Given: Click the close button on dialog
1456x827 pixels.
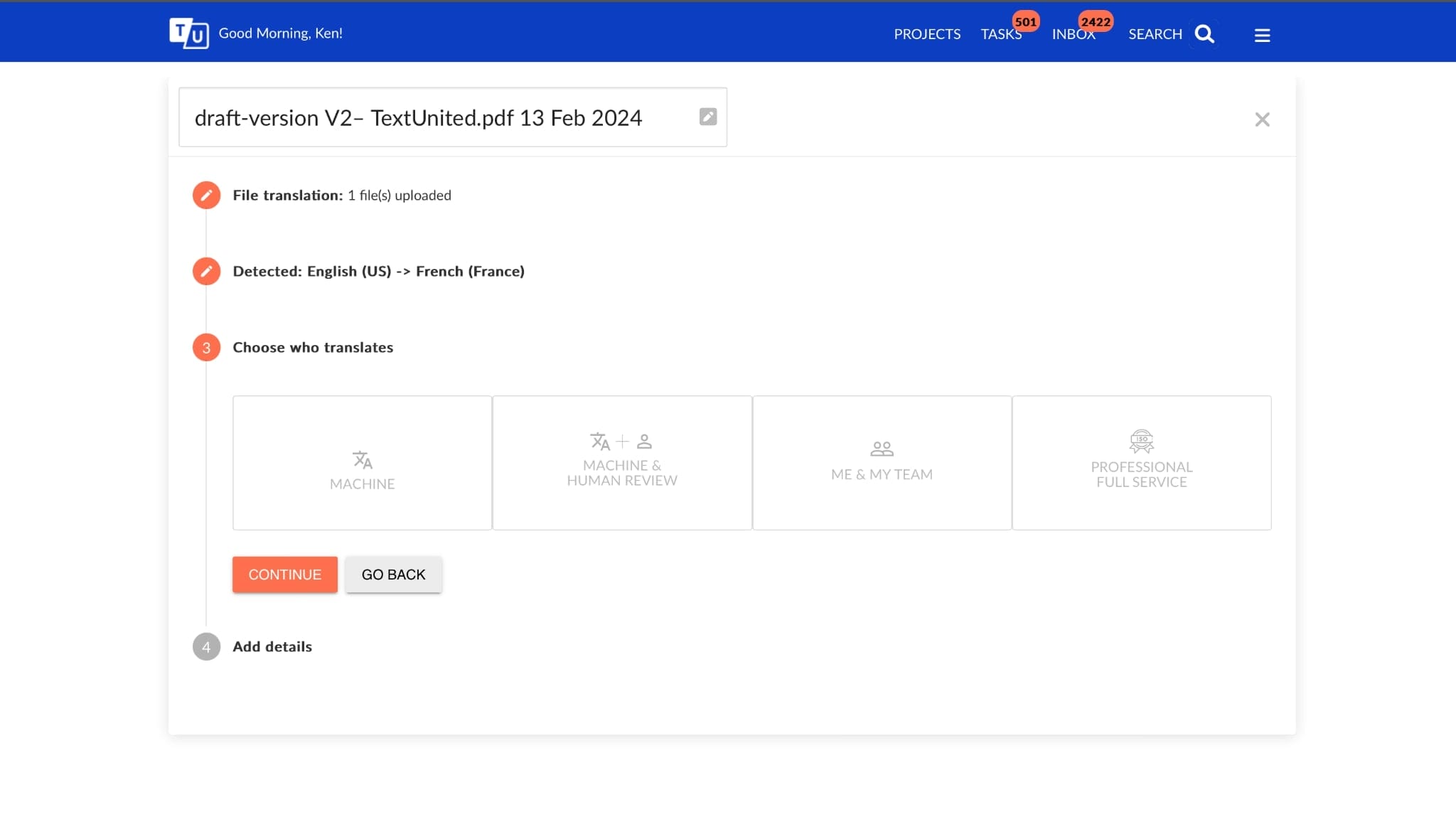Looking at the screenshot, I should tap(1261, 119).
